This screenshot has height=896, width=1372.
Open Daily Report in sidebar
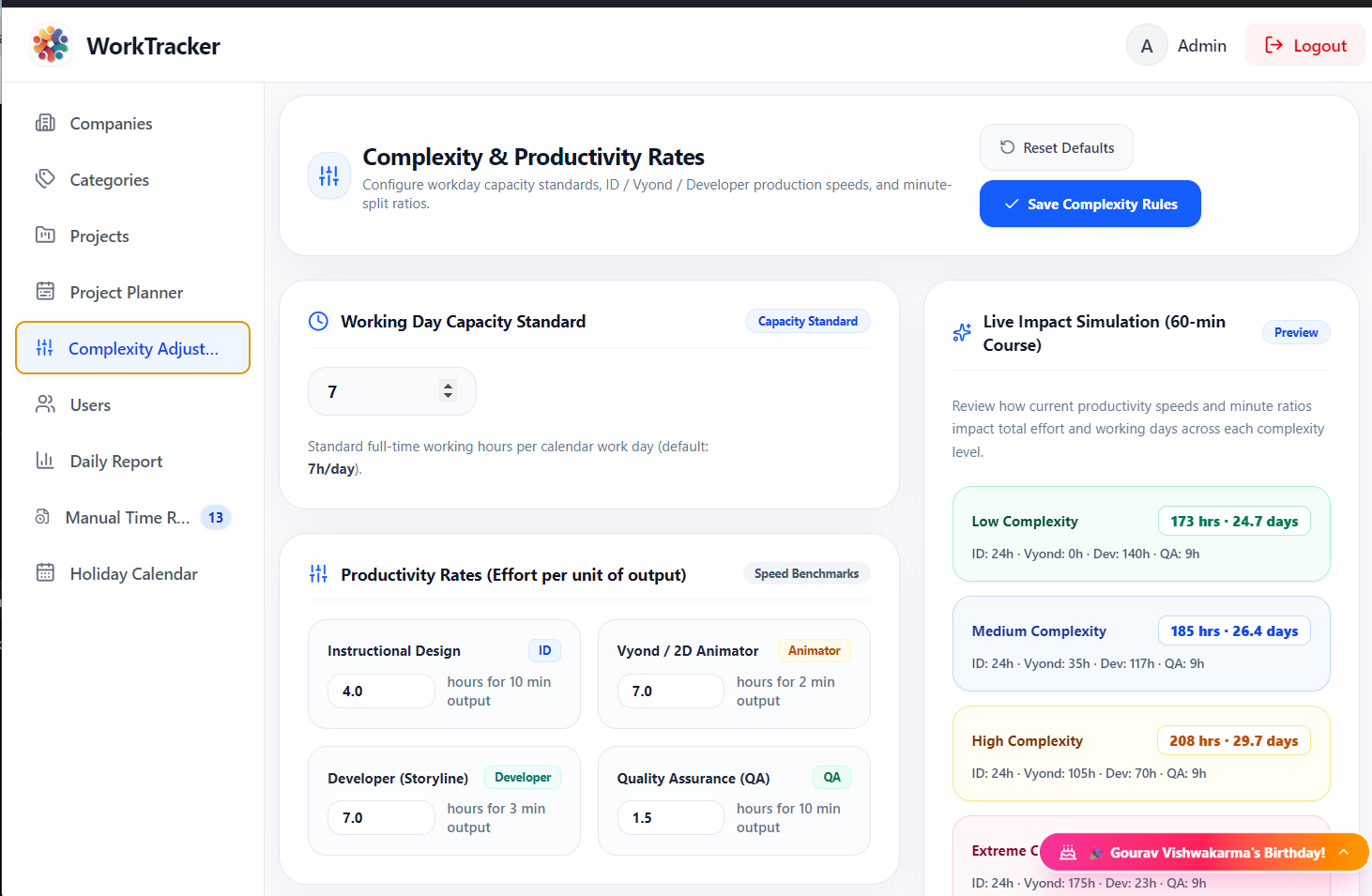click(x=132, y=461)
